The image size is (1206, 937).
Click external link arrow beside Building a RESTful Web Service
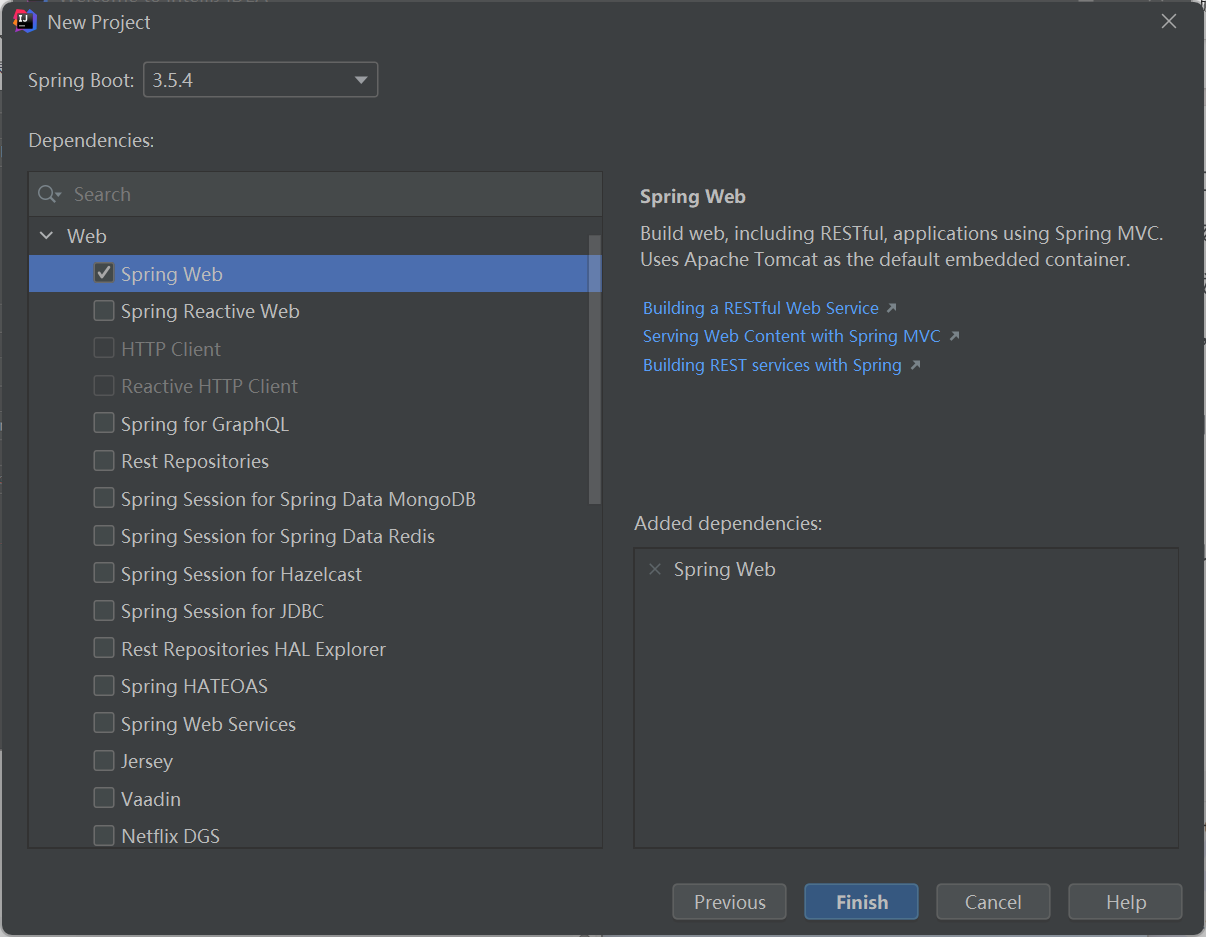(x=891, y=308)
